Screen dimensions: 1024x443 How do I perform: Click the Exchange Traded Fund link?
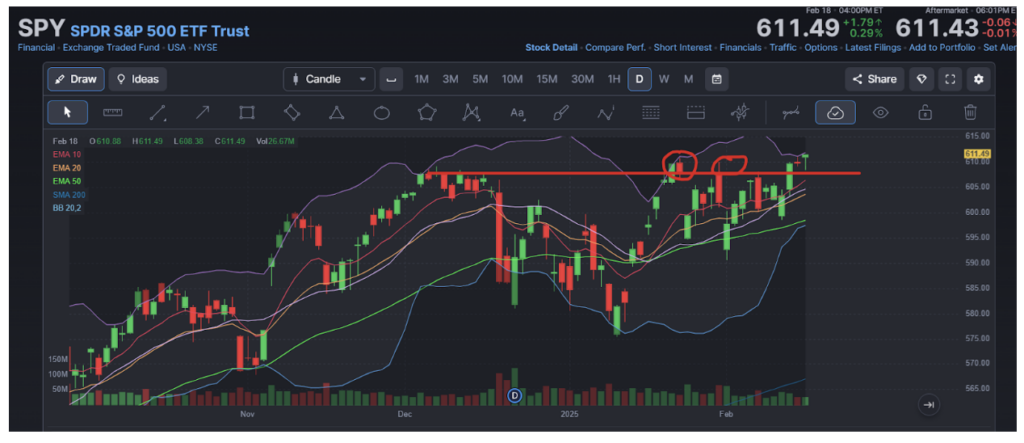pyautogui.click(x=110, y=48)
